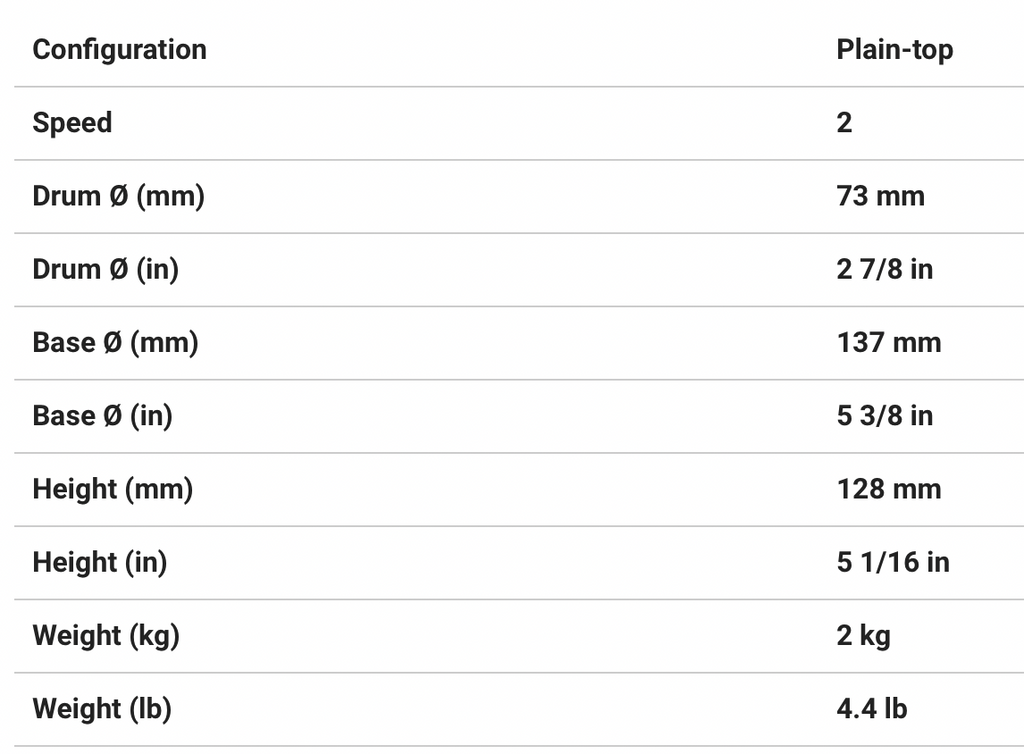Screen dimensions: 1024x754
Task: Select the 2 kg weight value
Action: pyautogui.click(x=863, y=635)
